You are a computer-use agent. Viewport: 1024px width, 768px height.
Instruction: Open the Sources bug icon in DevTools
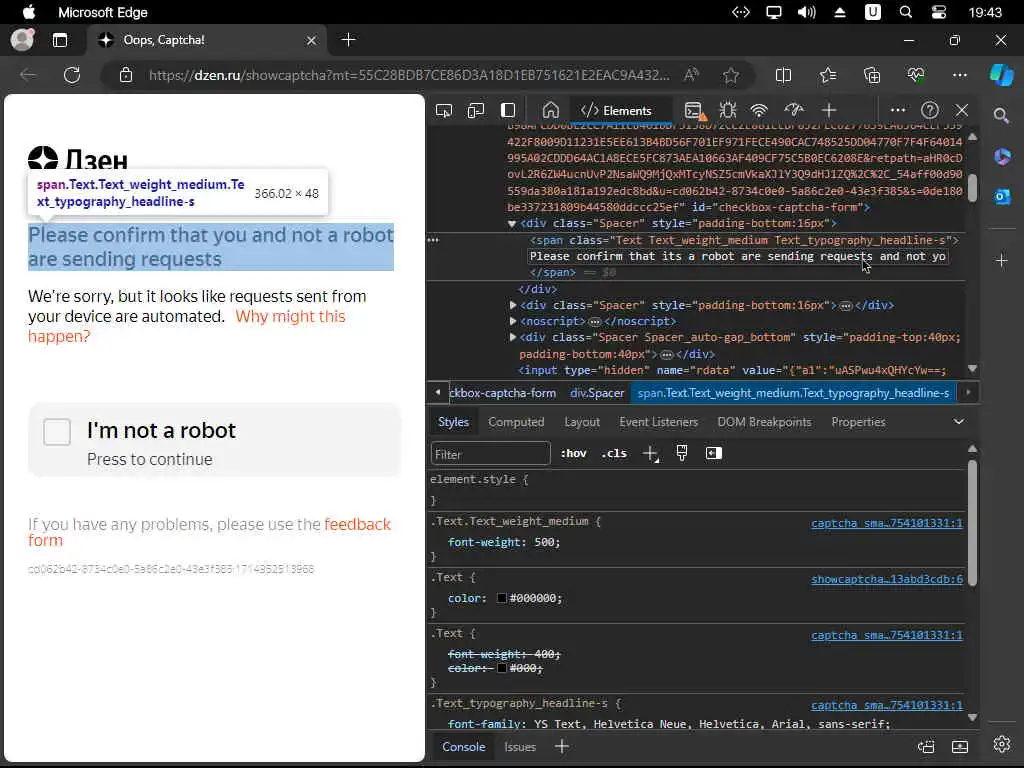[728, 110]
